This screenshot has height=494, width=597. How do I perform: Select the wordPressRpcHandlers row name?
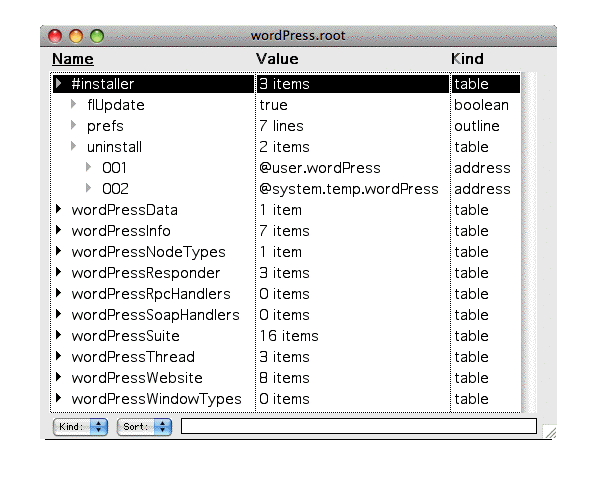[151, 294]
